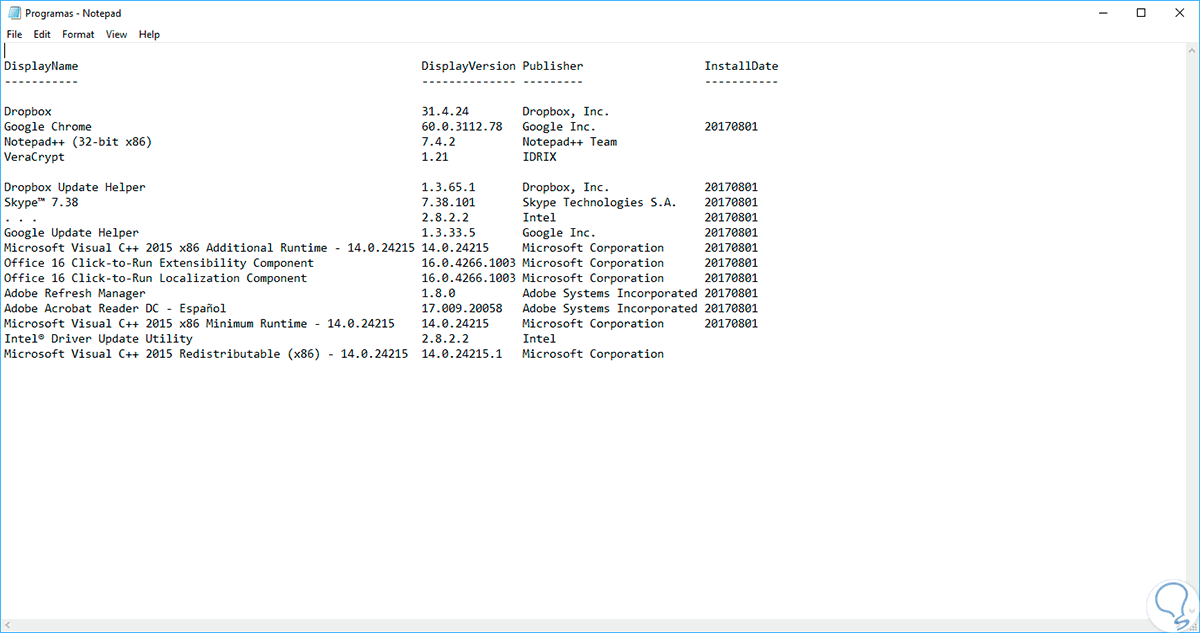Click the InstallDate column header text
This screenshot has height=633, width=1200.
pos(741,66)
